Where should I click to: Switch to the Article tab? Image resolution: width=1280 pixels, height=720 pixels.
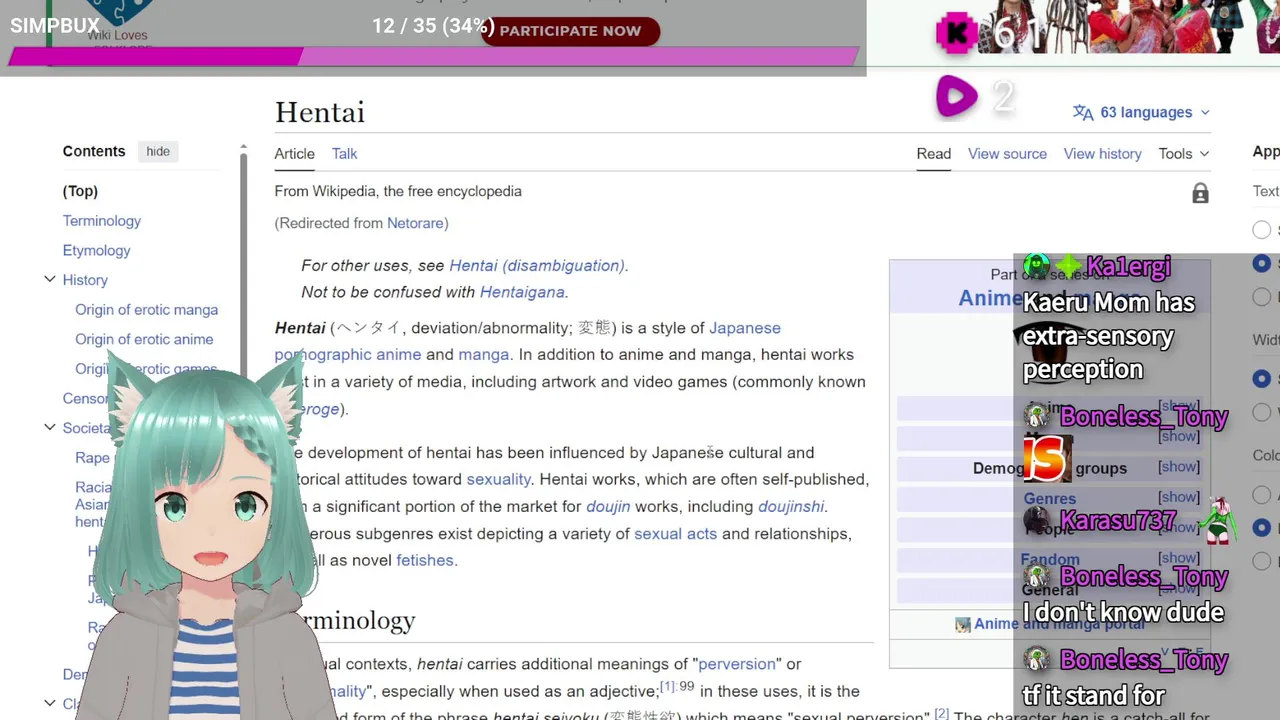tap(295, 153)
